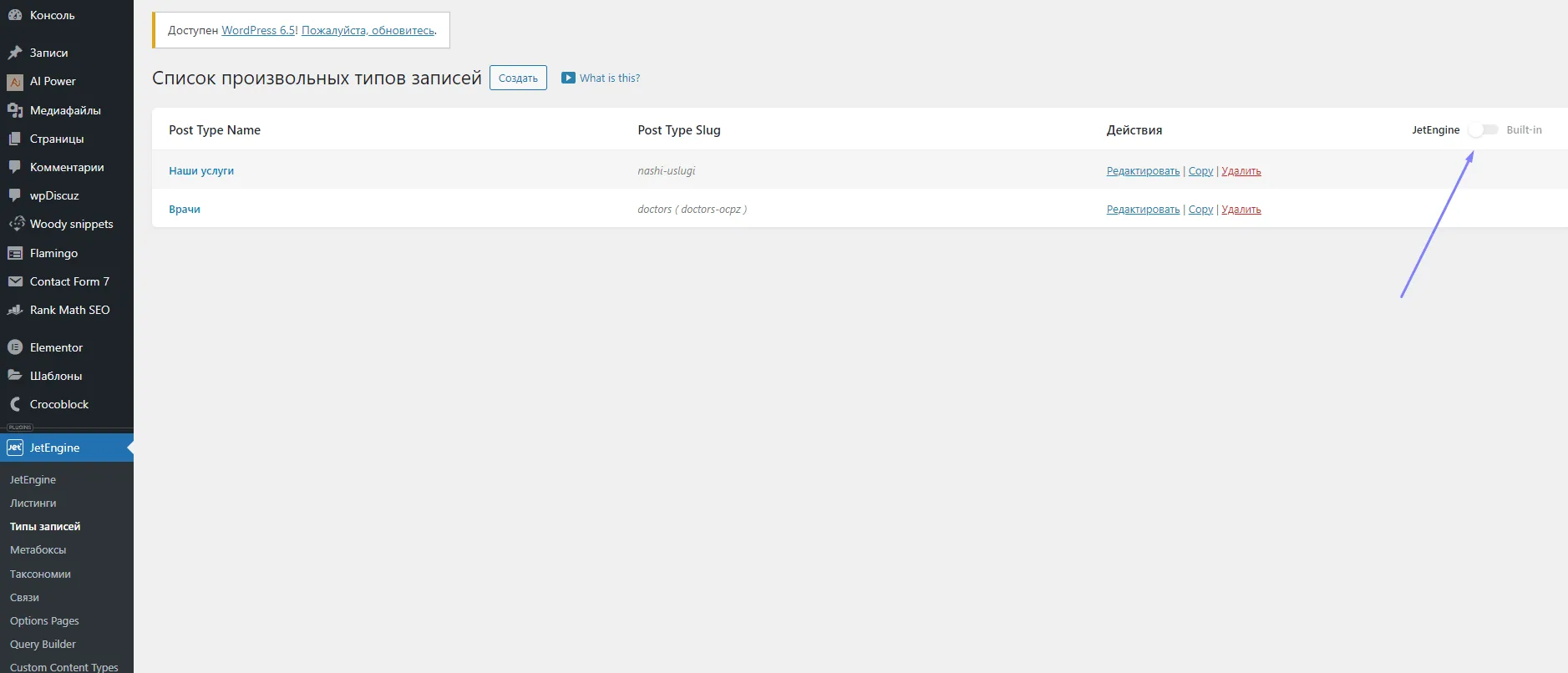Open Типы записей submenu entry
Screen dimensions: 1568x673
(45, 526)
